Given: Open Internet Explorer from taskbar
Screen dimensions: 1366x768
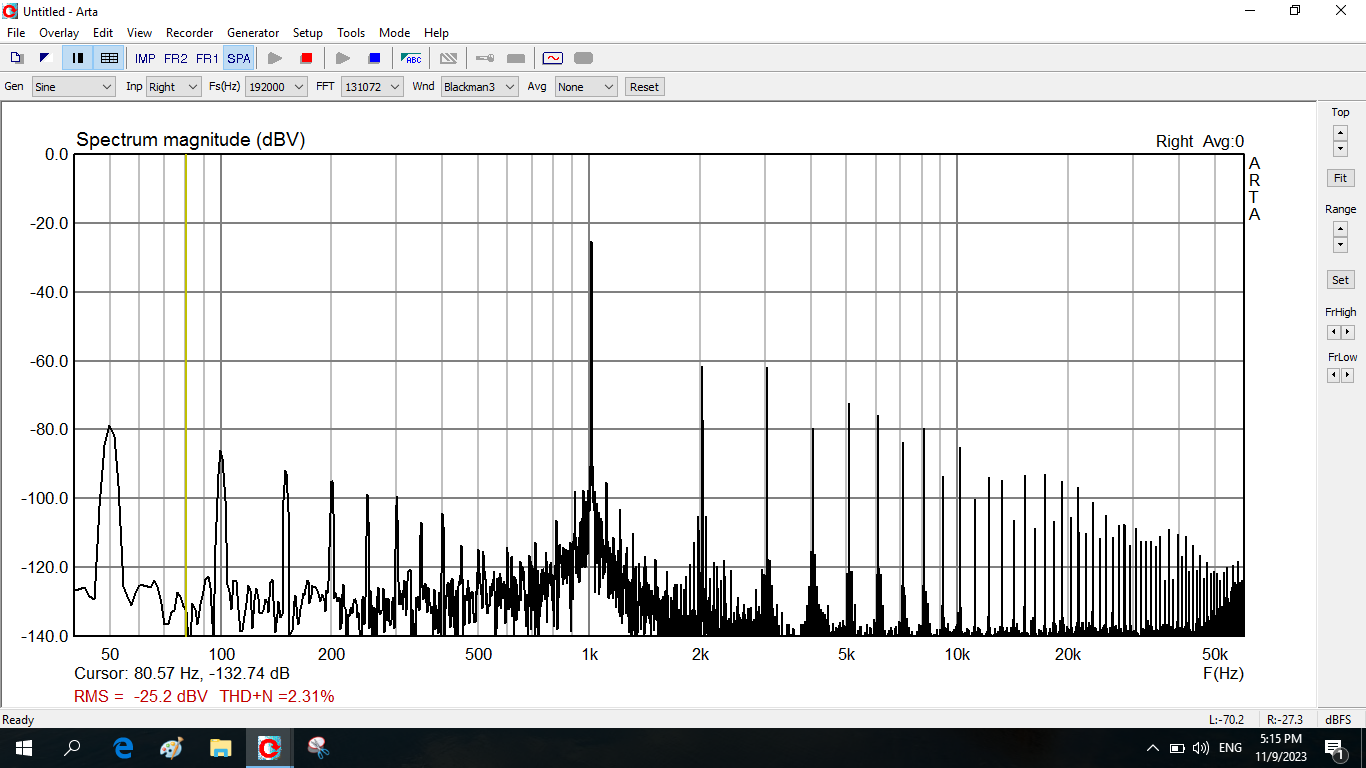Looking at the screenshot, I should [123, 748].
